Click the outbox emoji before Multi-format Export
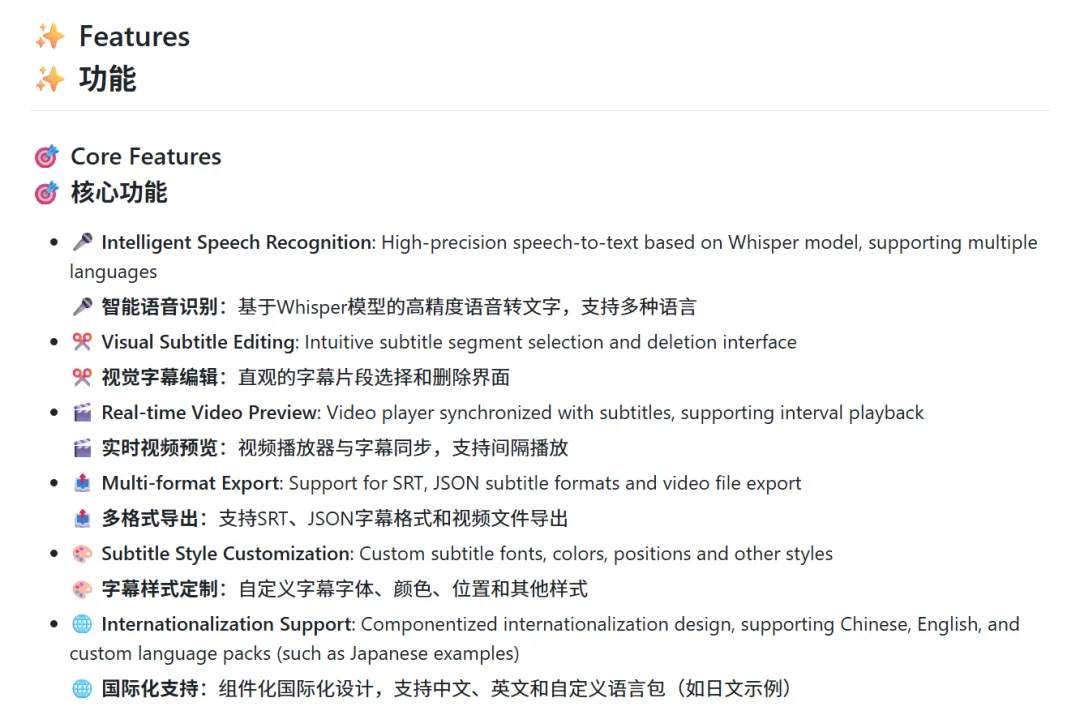Image resolution: width=1080 pixels, height=715 pixels. coord(82,484)
